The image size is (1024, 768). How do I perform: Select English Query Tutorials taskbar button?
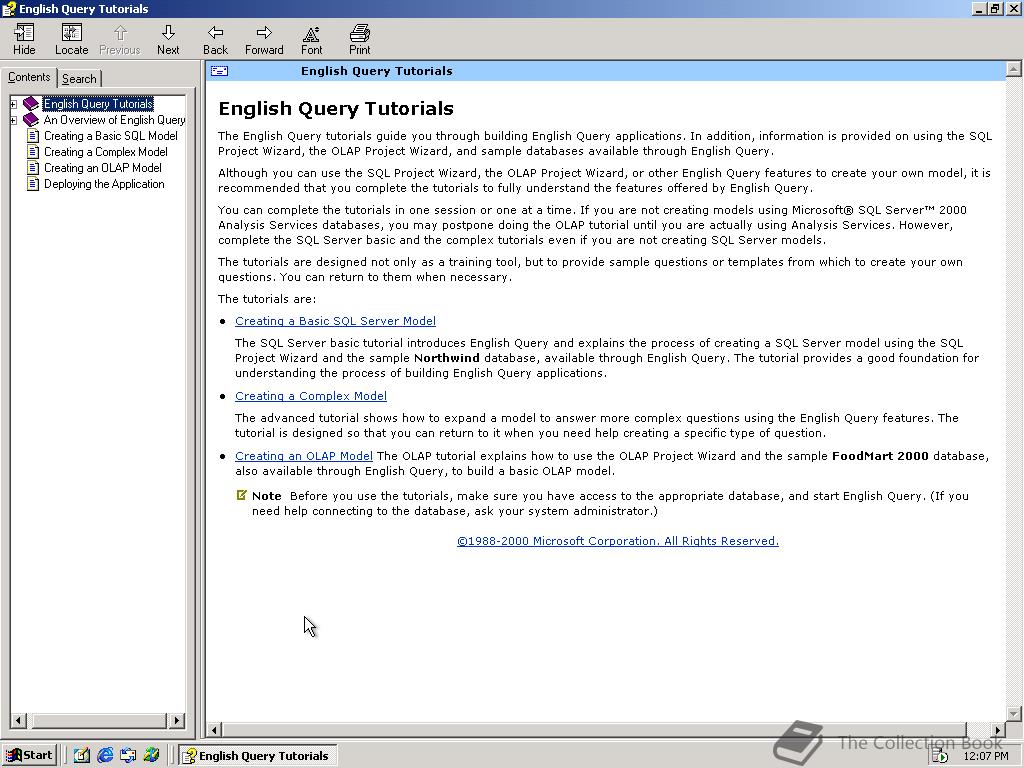[x=258, y=756]
